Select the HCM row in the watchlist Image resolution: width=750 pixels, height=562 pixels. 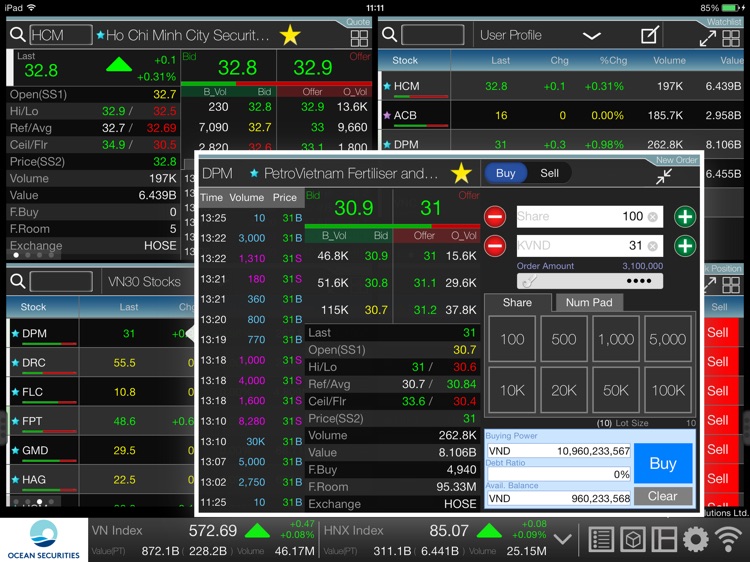562,86
